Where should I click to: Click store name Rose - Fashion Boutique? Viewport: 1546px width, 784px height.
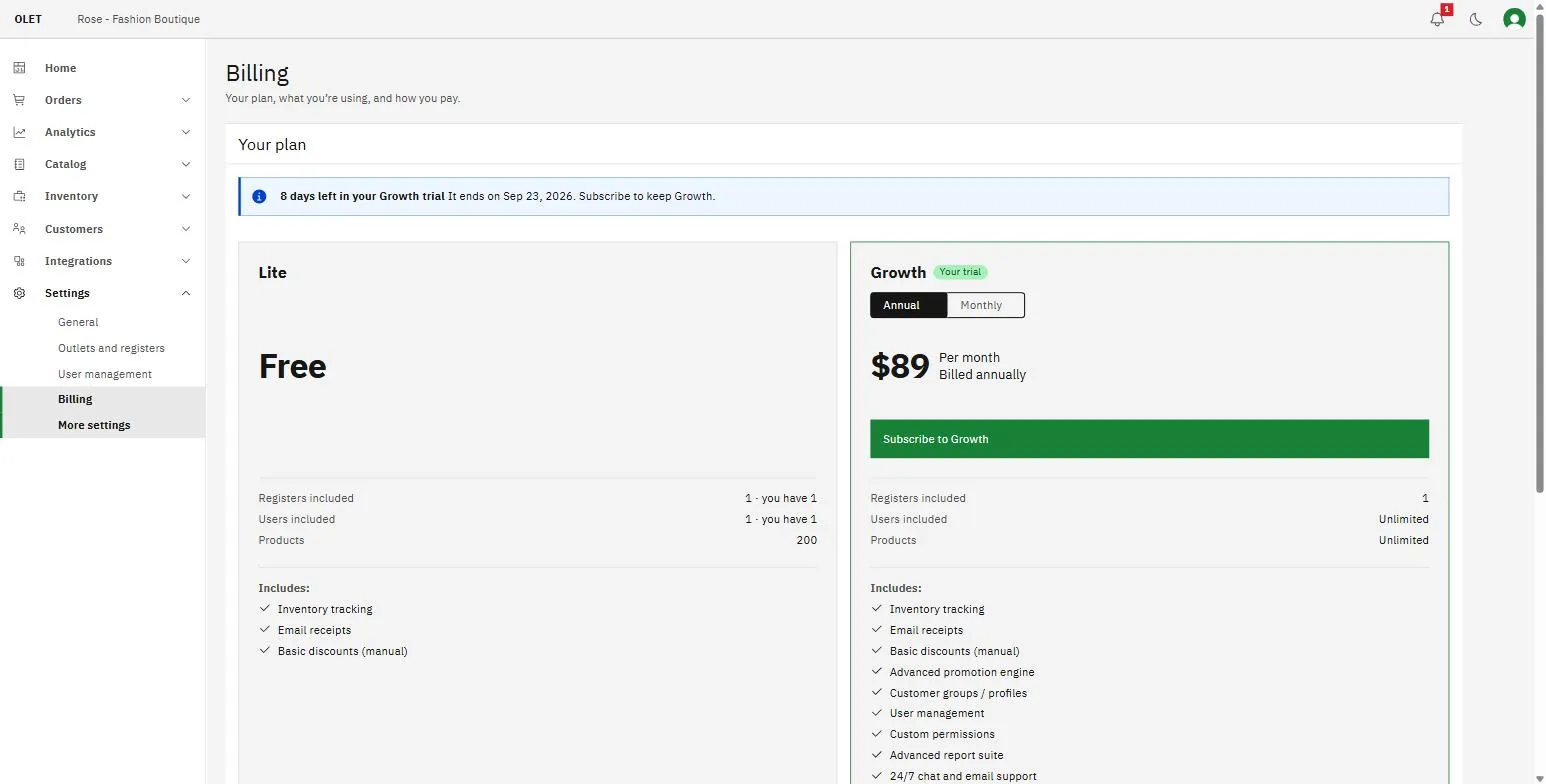pos(138,19)
